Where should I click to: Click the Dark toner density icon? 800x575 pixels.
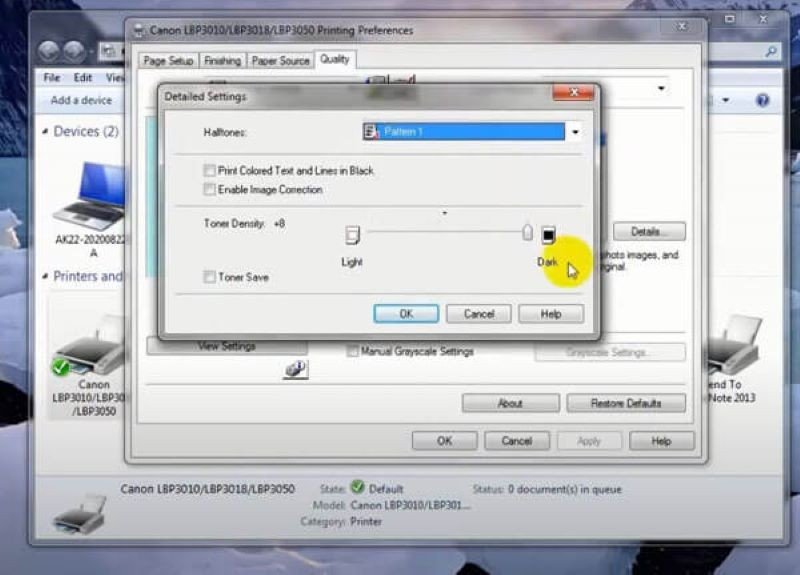point(548,235)
